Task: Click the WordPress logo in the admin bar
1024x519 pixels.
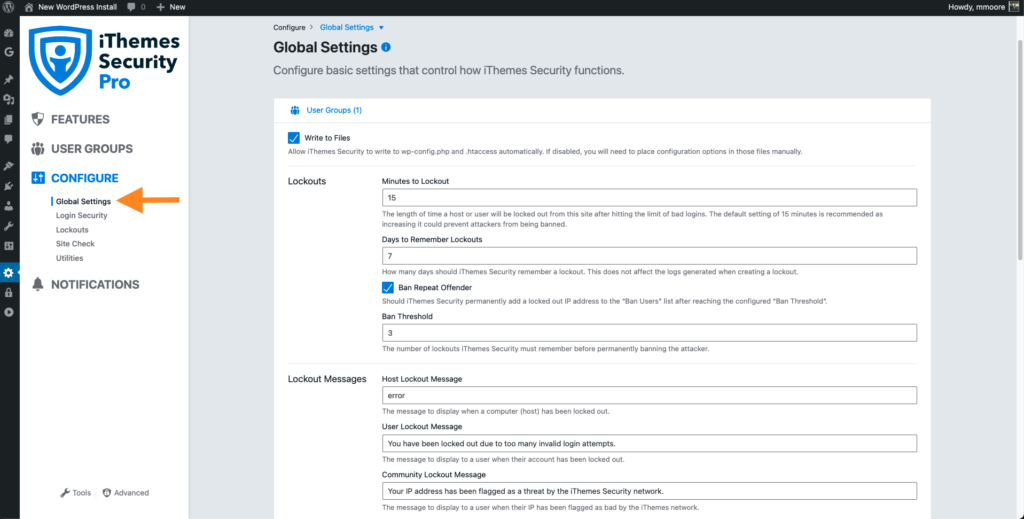Action: pos(8,7)
